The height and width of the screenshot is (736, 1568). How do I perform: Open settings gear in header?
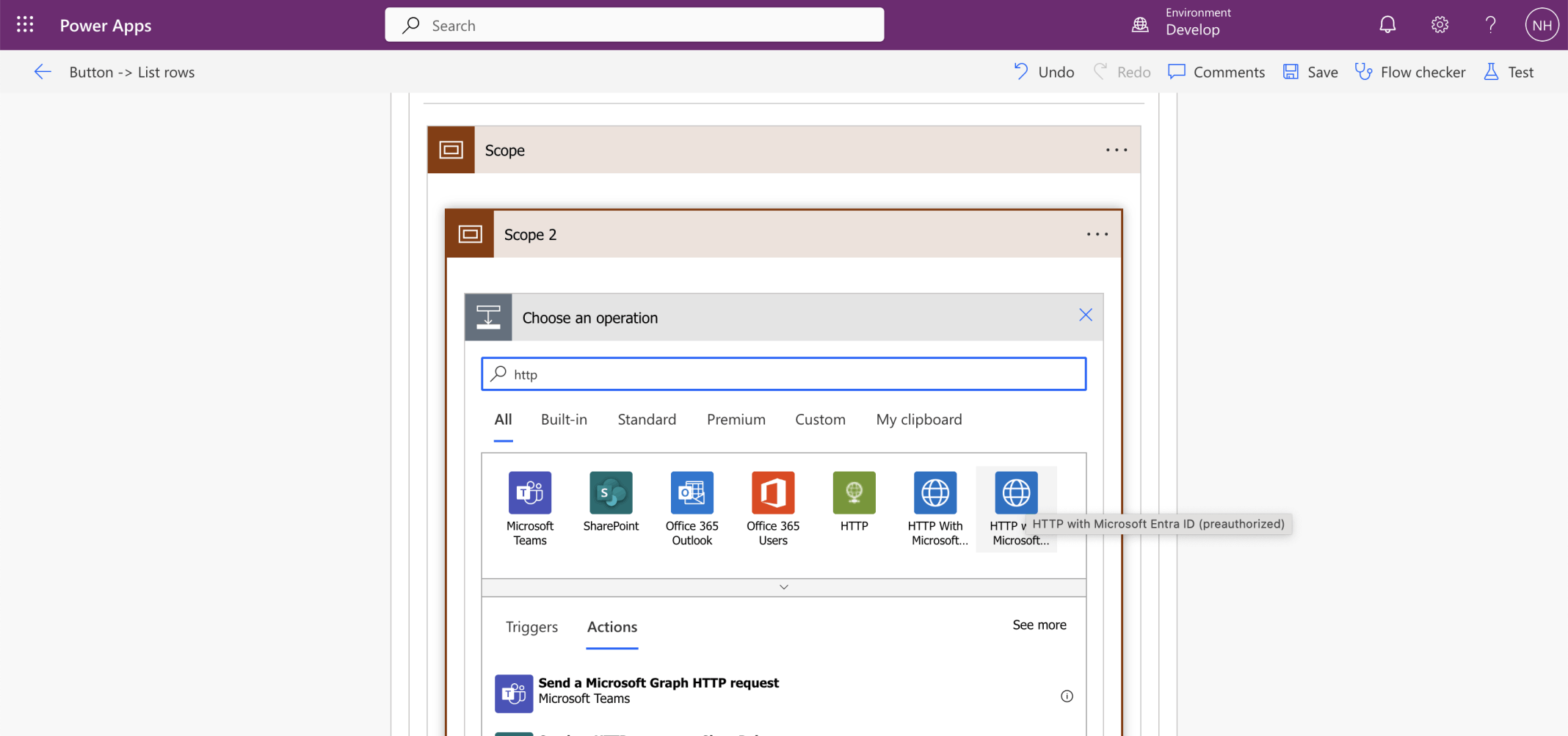point(1440,25)
